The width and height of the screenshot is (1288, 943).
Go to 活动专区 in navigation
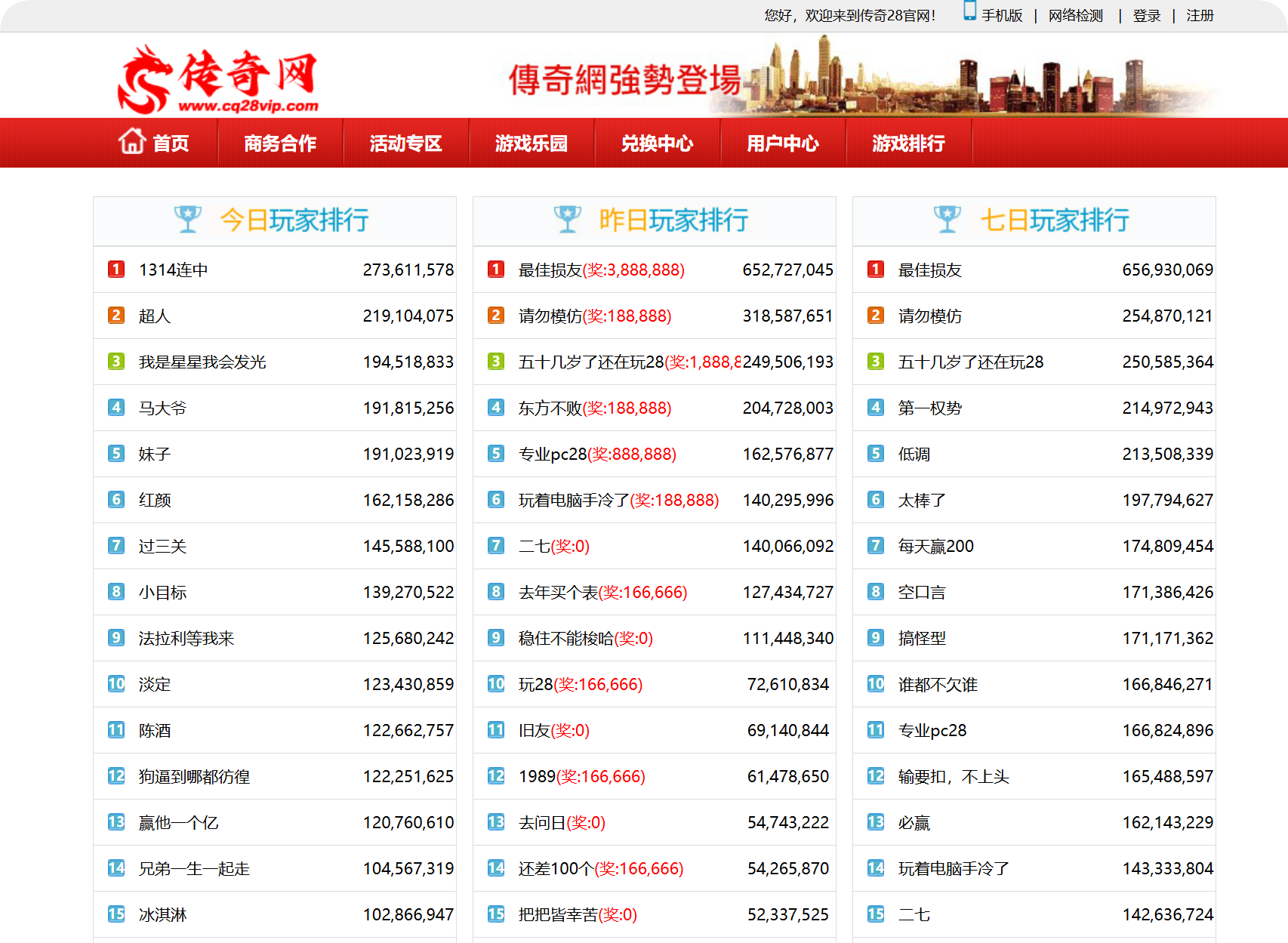pos(406,143)
